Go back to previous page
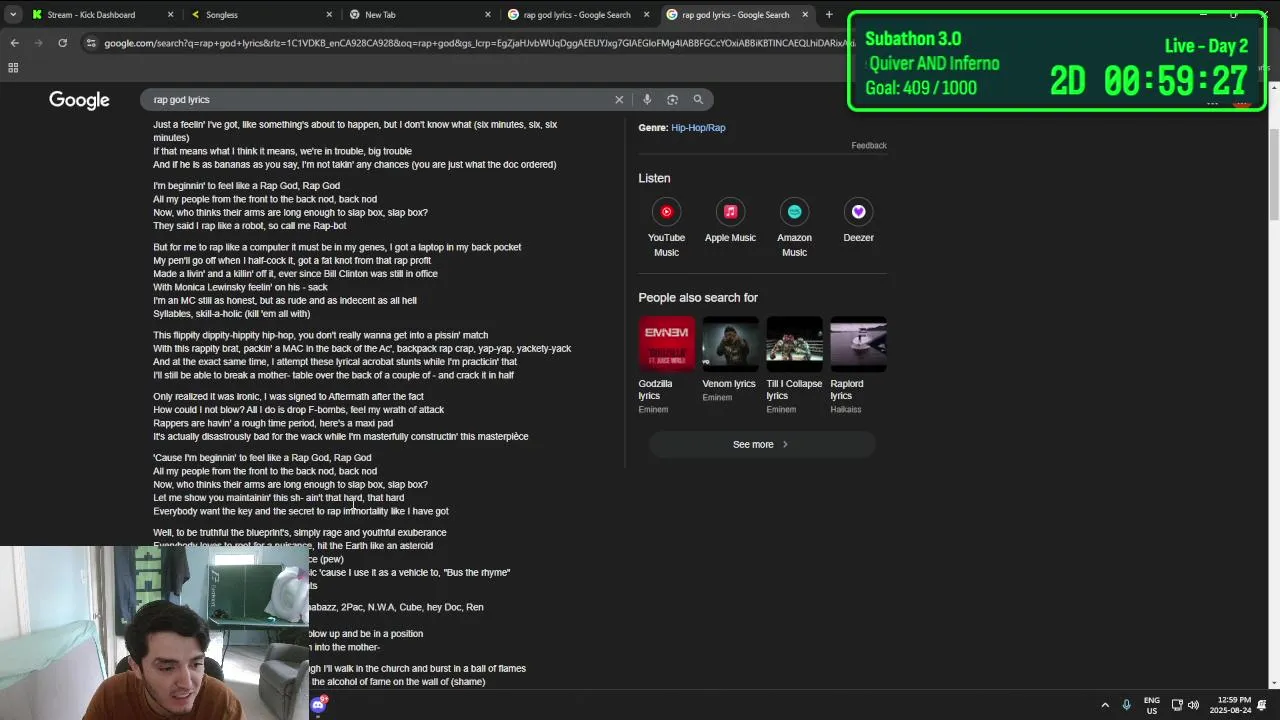Viewport: 1280px width, 720px height. point(14,43)
